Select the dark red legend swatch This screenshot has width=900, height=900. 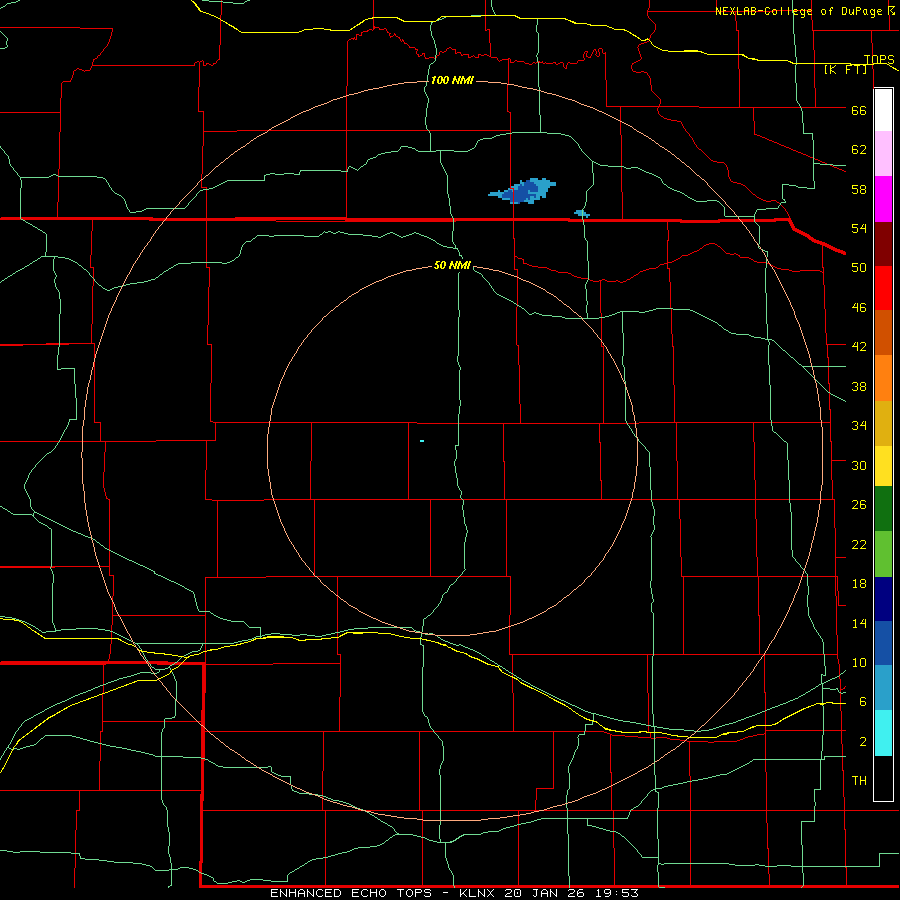click(883, 244)
